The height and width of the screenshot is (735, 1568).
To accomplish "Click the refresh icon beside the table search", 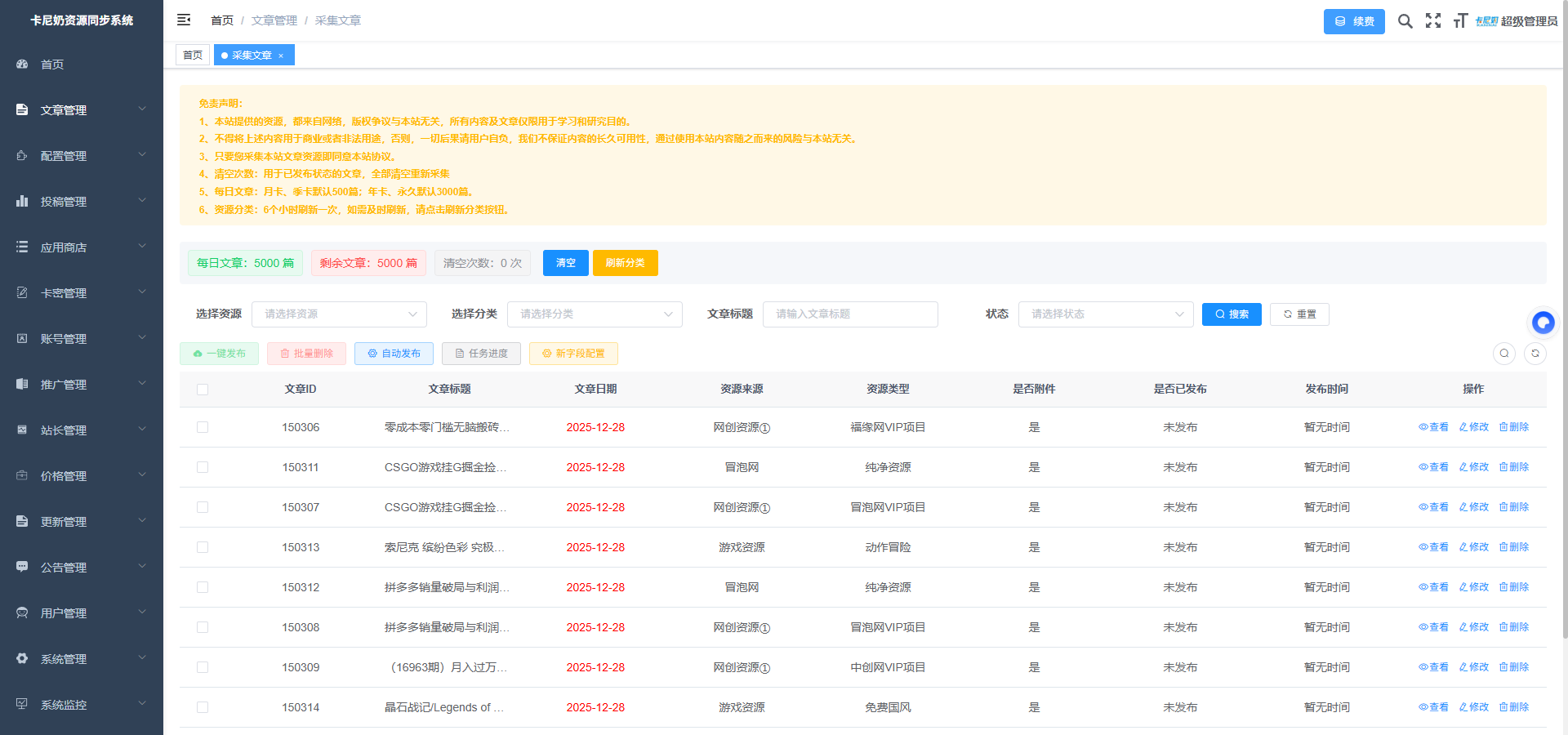I will [1535, 354].
